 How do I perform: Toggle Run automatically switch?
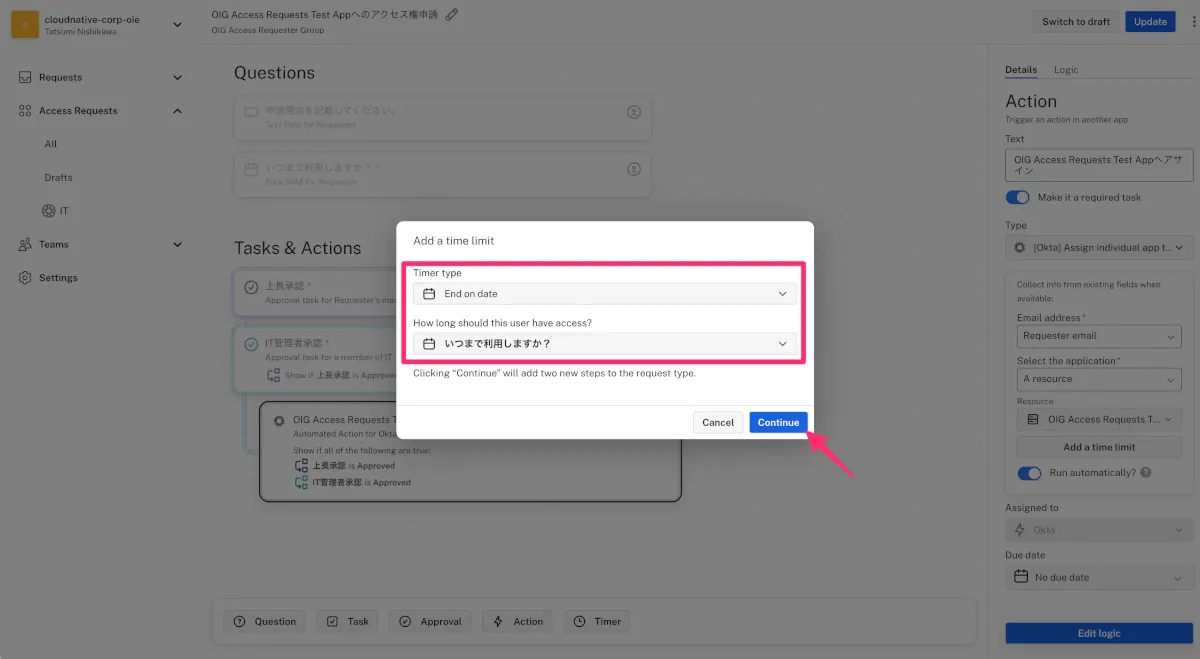[1029, 473]
